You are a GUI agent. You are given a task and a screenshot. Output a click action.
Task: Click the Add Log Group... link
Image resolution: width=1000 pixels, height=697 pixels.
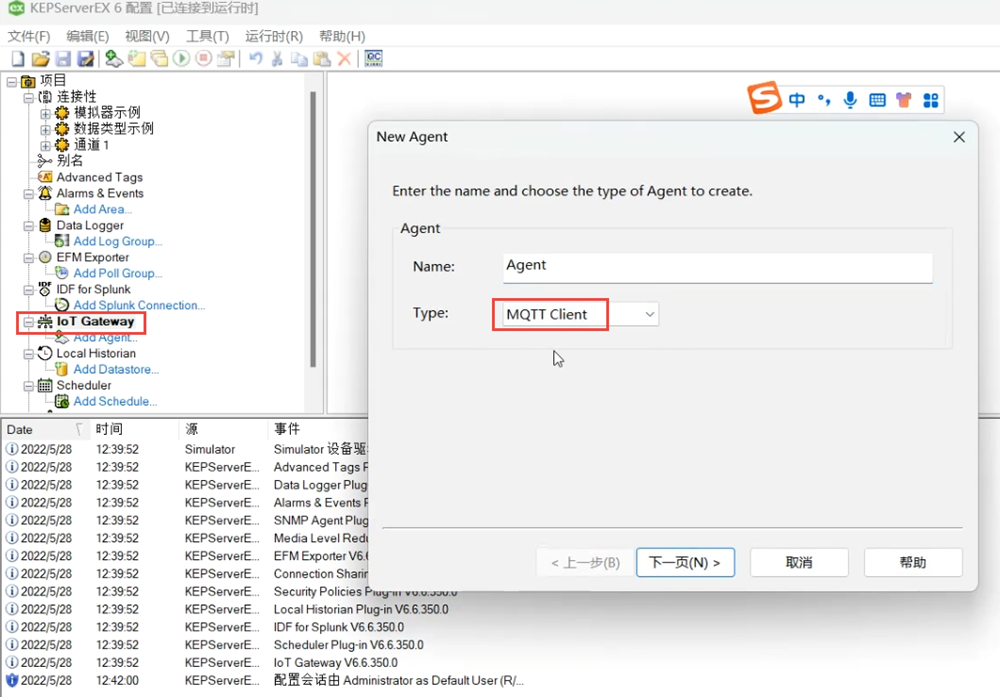pos(118,241)
